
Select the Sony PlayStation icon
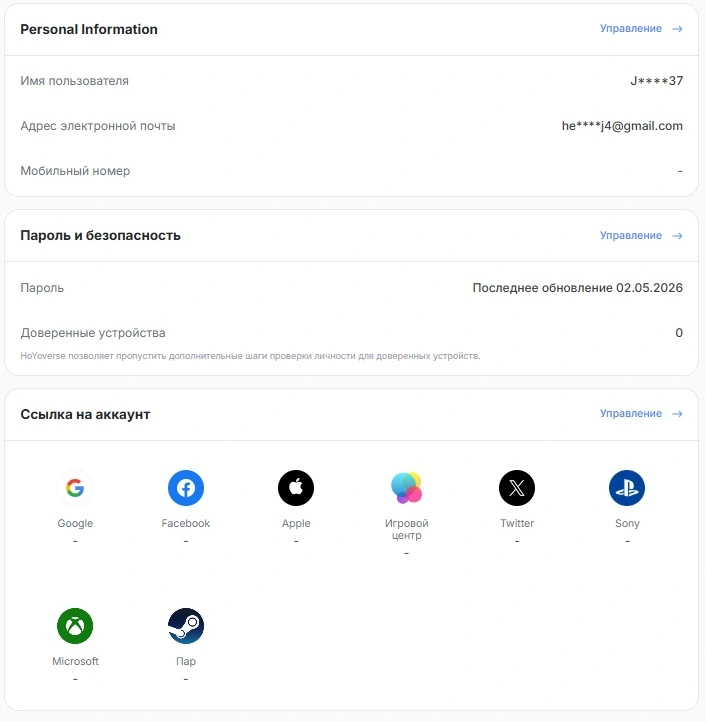coord(627,488)
